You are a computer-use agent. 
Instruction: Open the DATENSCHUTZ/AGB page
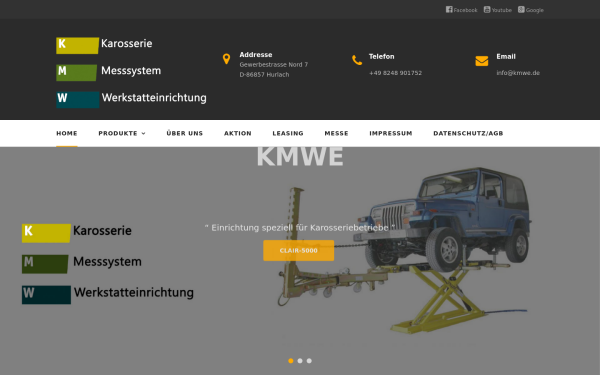click(x=468, y=133)
